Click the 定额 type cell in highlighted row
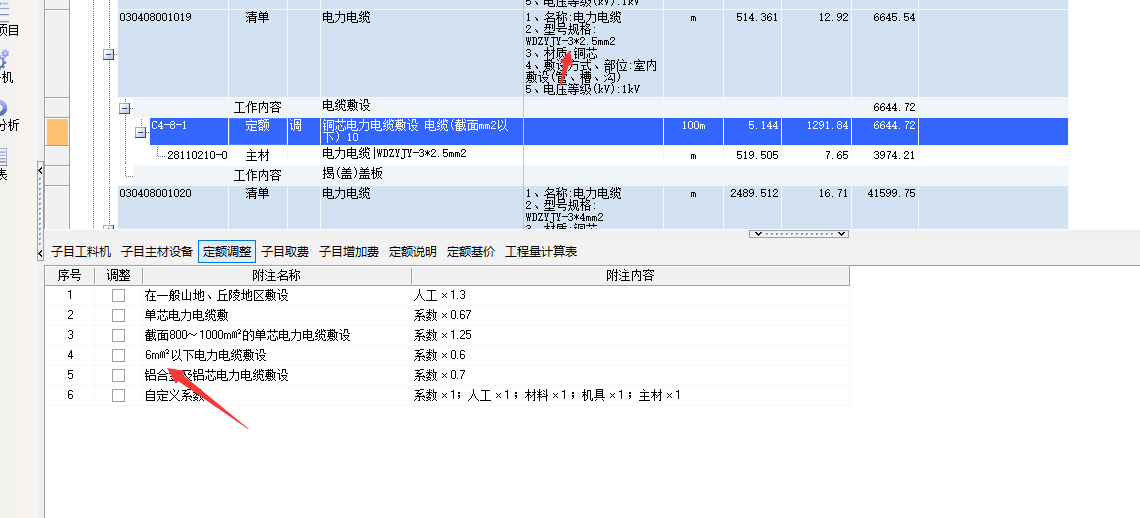This screenshot has width=1140, height=518. (257, 132)
